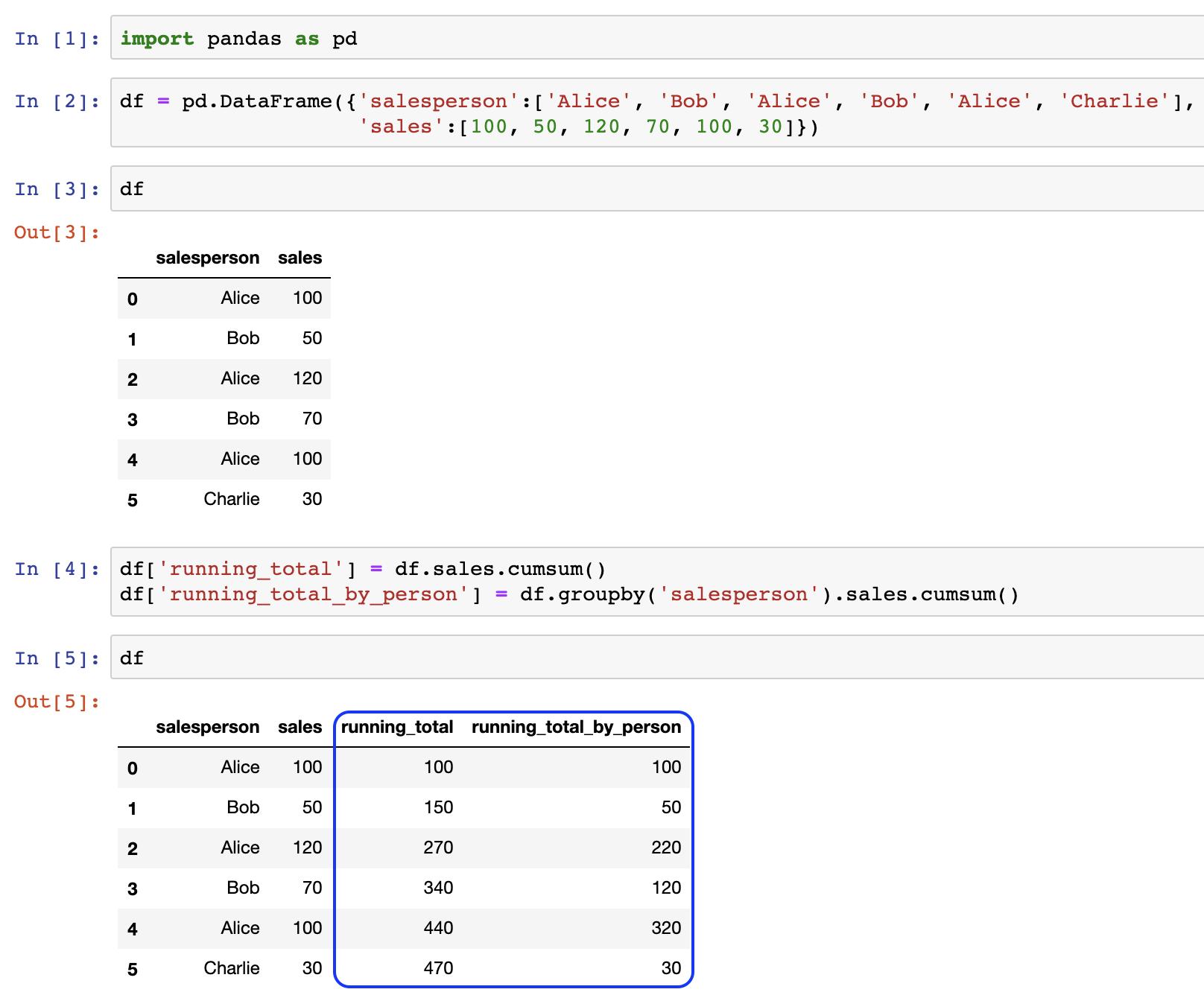This screenshot has height=998, width=1204.
Task: Click the Out[5] output prompt
Action: click(x=57, y=702)
